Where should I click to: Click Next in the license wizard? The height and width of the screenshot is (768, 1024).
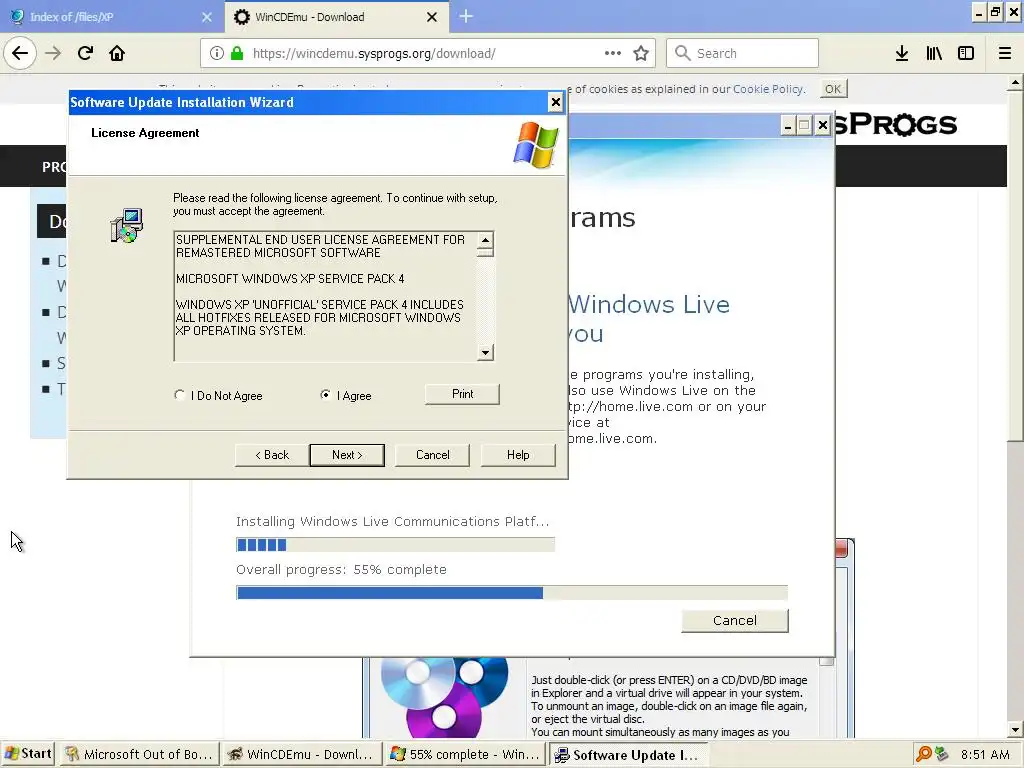[x=347, y=455]
